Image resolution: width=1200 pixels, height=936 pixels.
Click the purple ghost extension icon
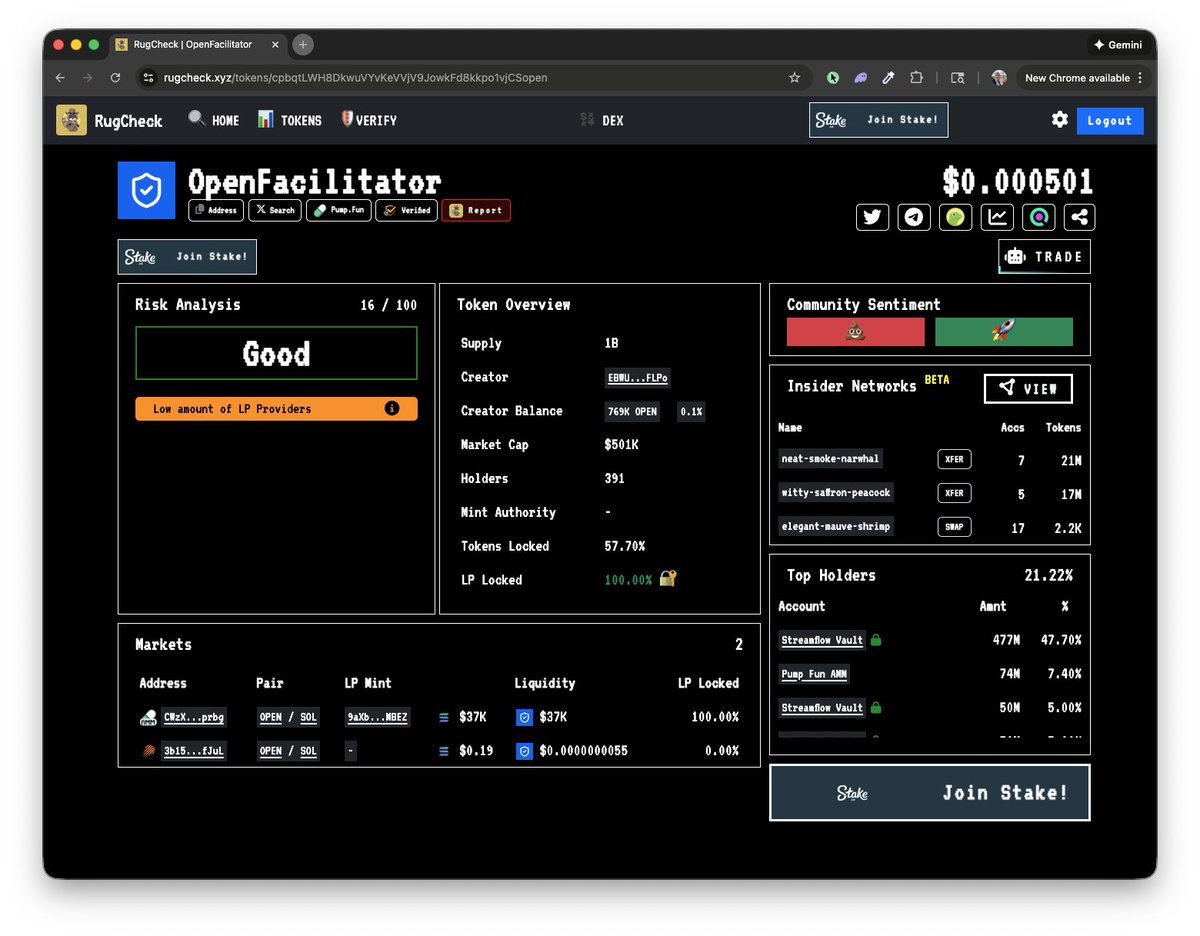[860, 77]
